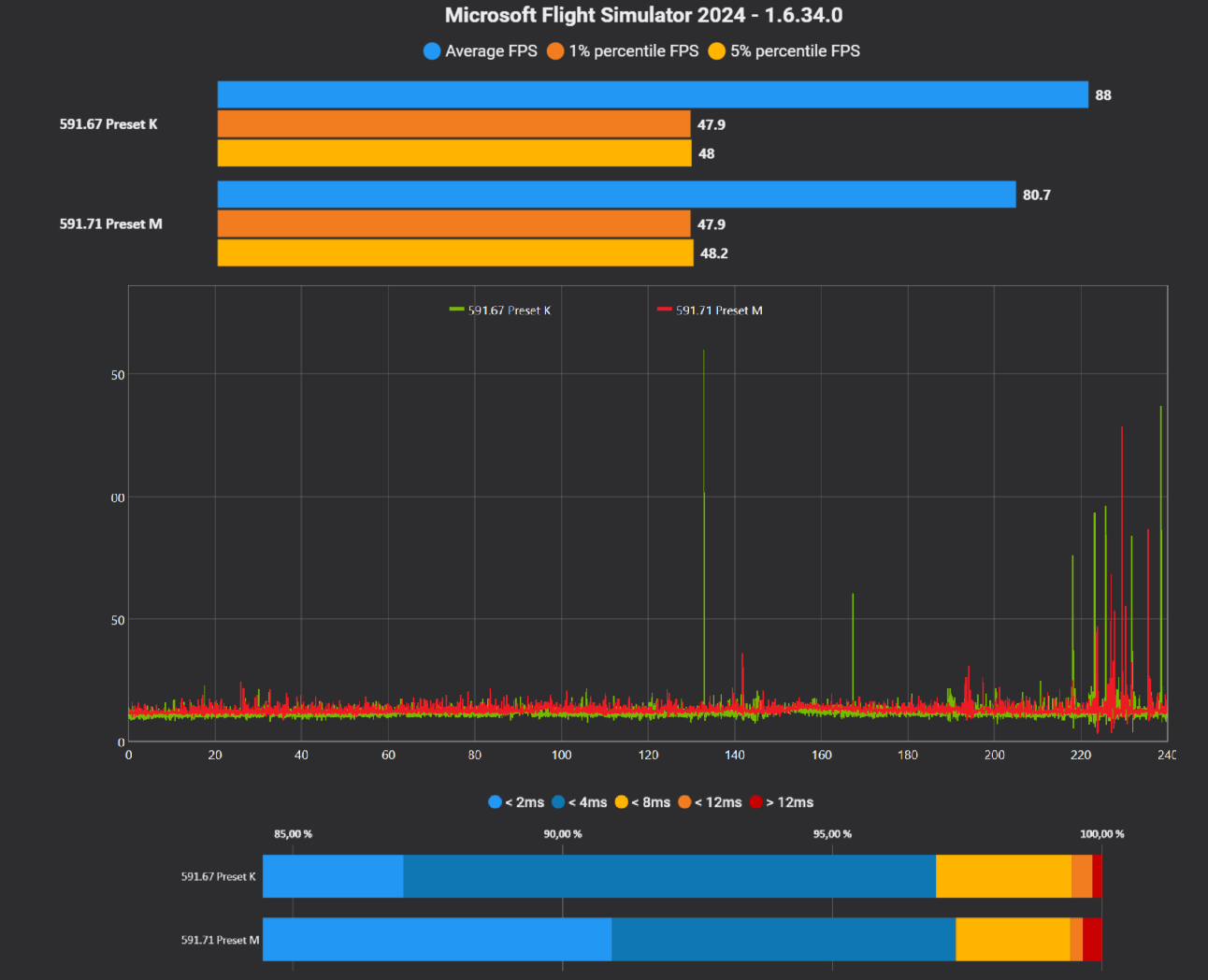
Task: Click the < 2ms frametime legend marker
Action: click(496, 802)
